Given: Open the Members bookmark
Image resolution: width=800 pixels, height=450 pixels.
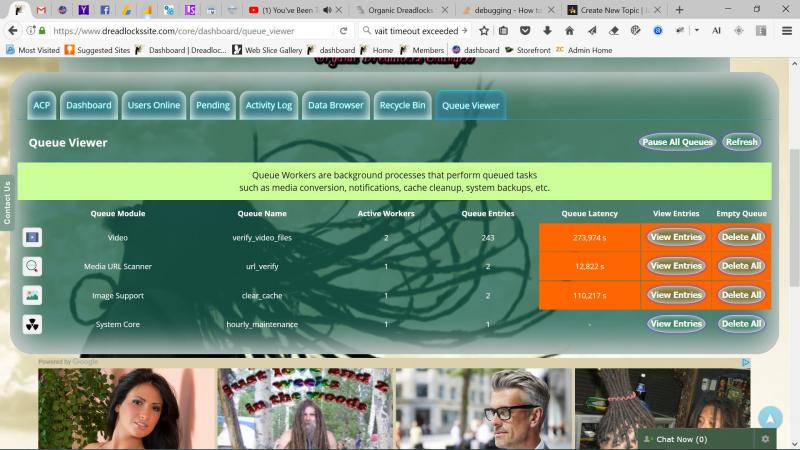Looking at the screenshot, I should pos(422,50).
